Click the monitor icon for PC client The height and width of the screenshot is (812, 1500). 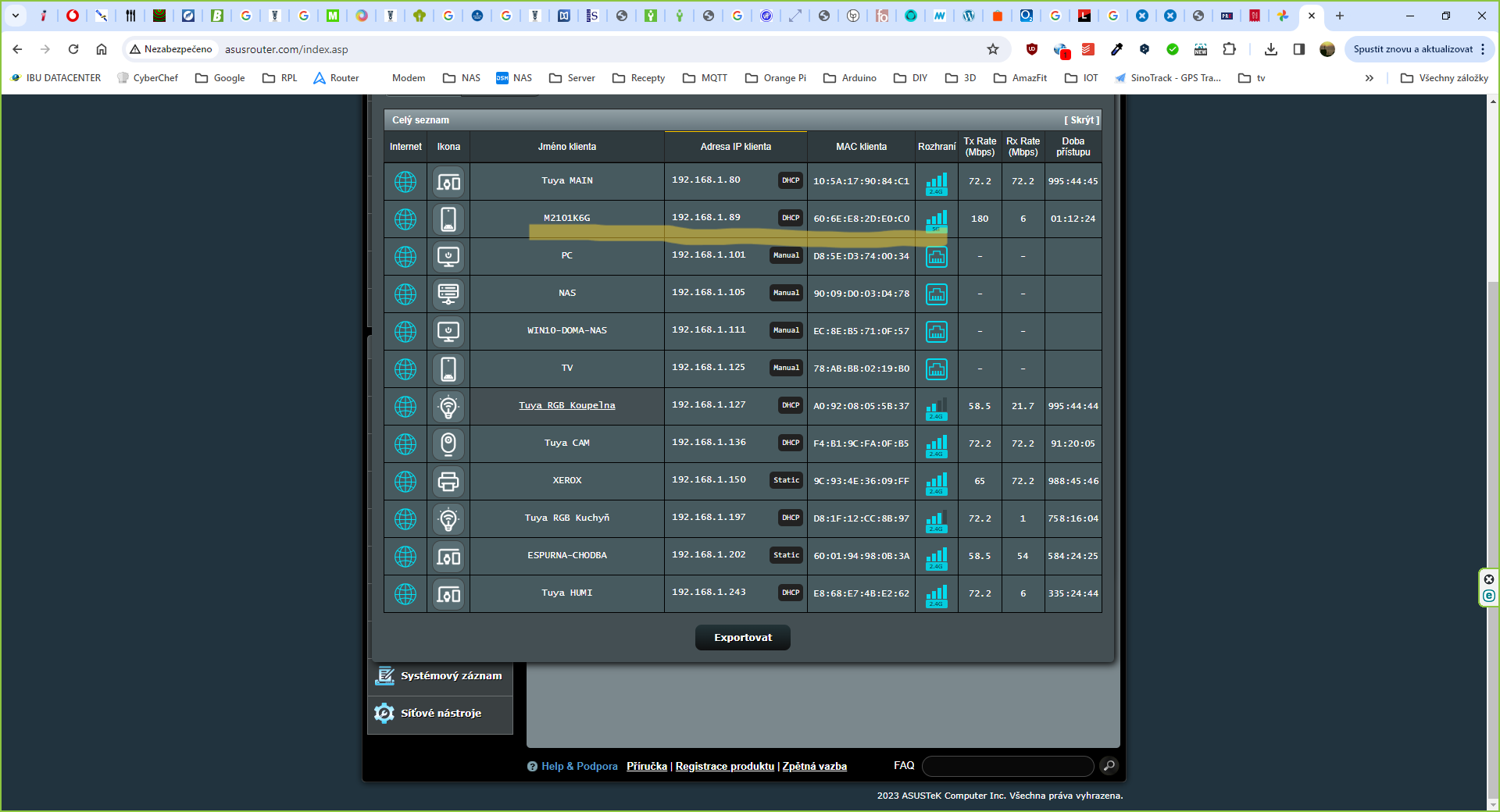point(448,256)
